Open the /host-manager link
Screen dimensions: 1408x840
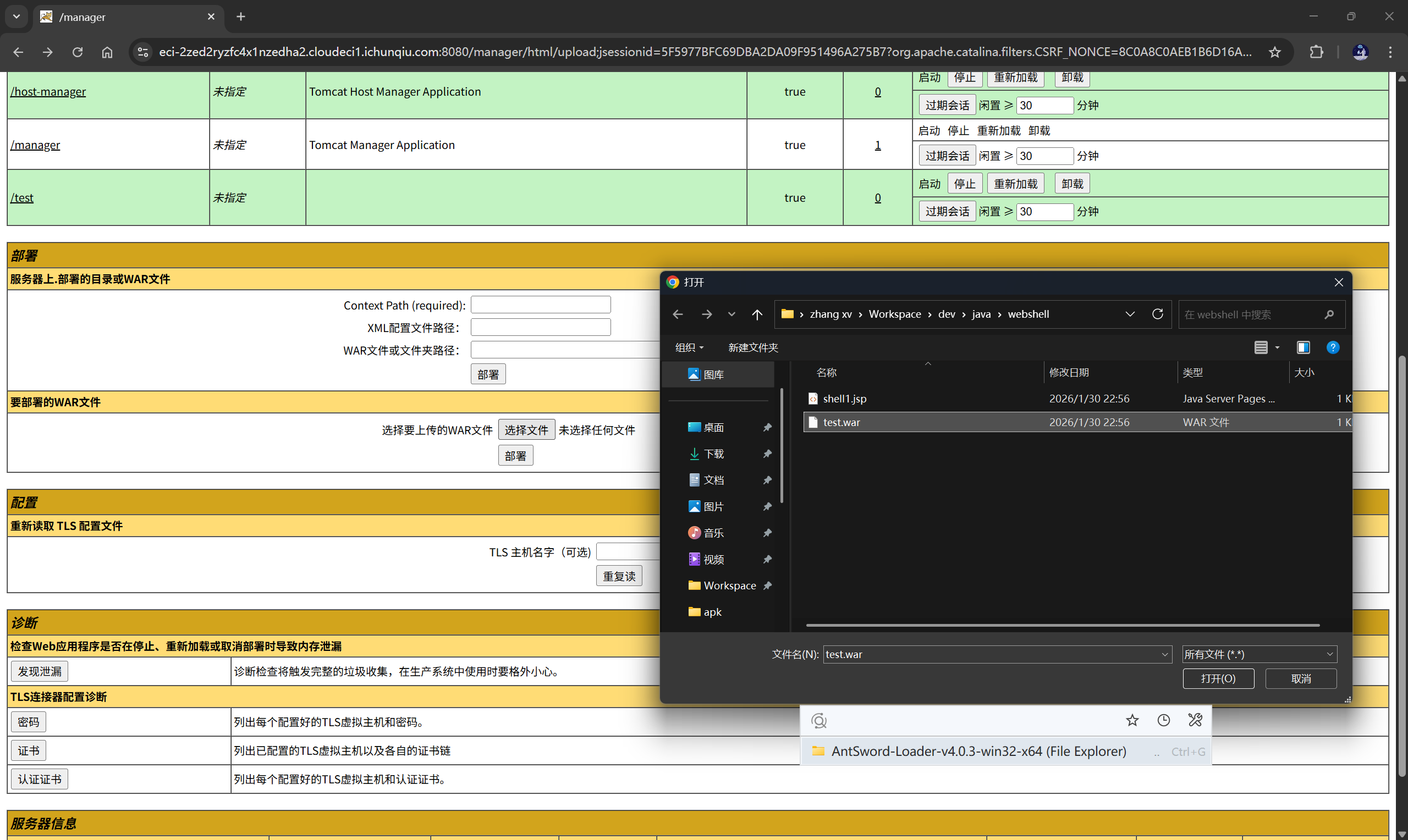48,92
